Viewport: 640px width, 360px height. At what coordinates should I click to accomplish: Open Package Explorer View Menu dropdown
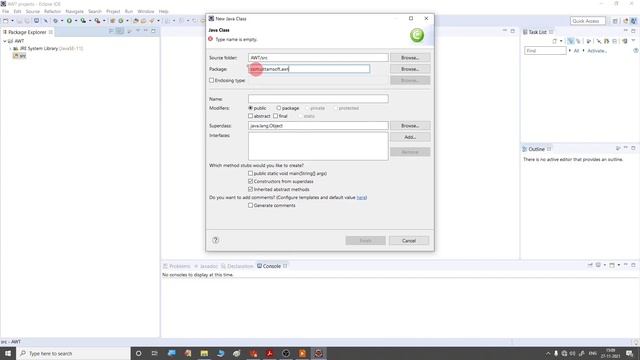coord(138,31)
